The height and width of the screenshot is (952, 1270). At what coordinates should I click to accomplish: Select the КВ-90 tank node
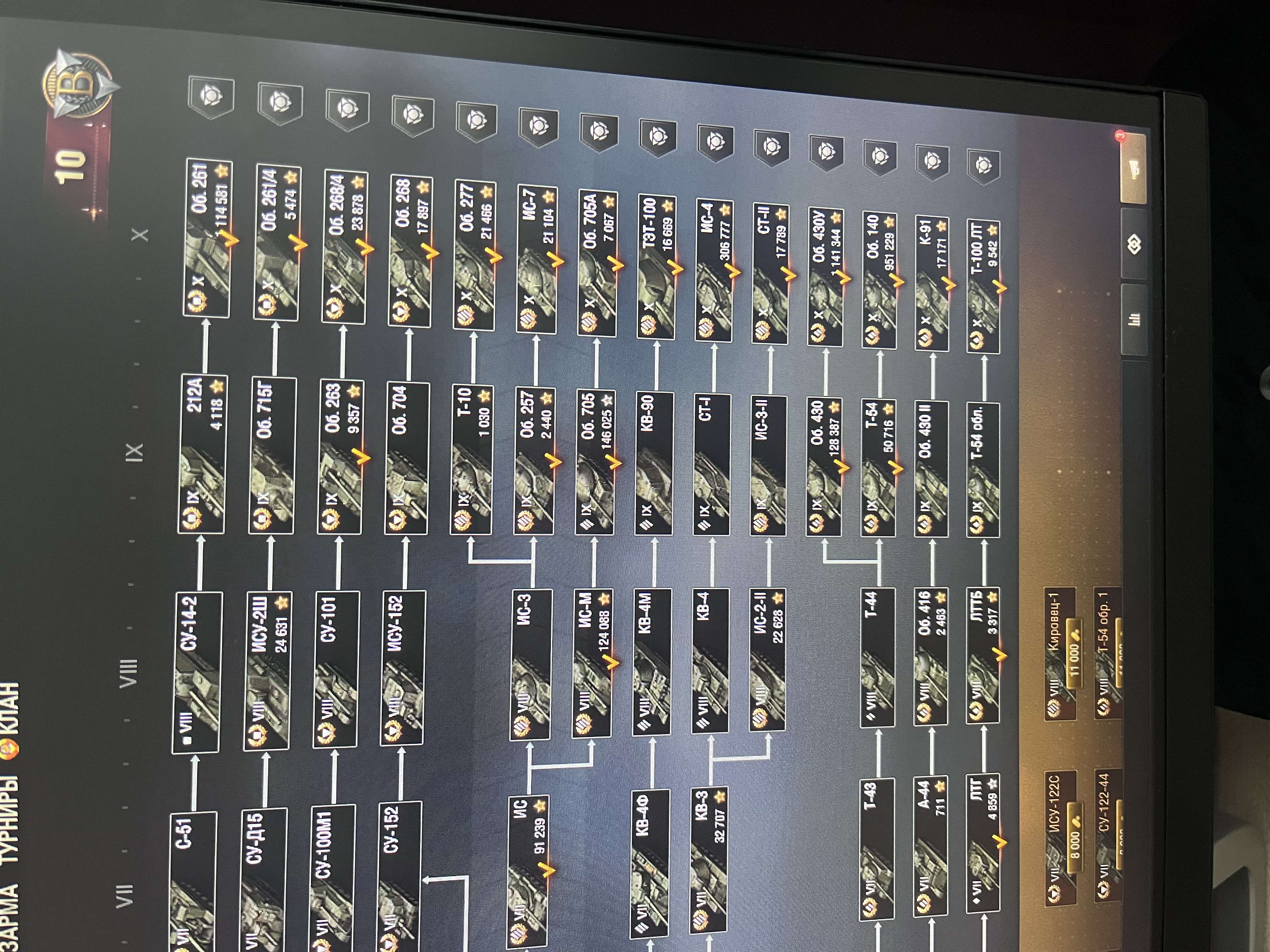655,464
